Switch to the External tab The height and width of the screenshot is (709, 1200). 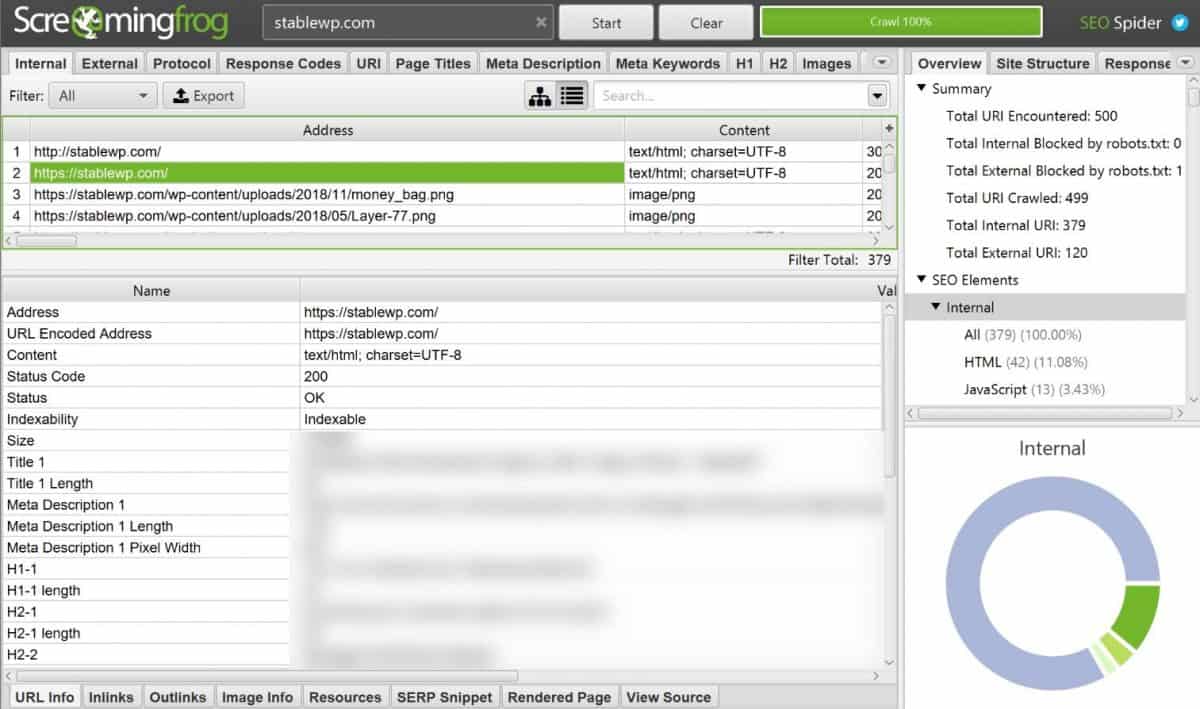tap(110, 63)
